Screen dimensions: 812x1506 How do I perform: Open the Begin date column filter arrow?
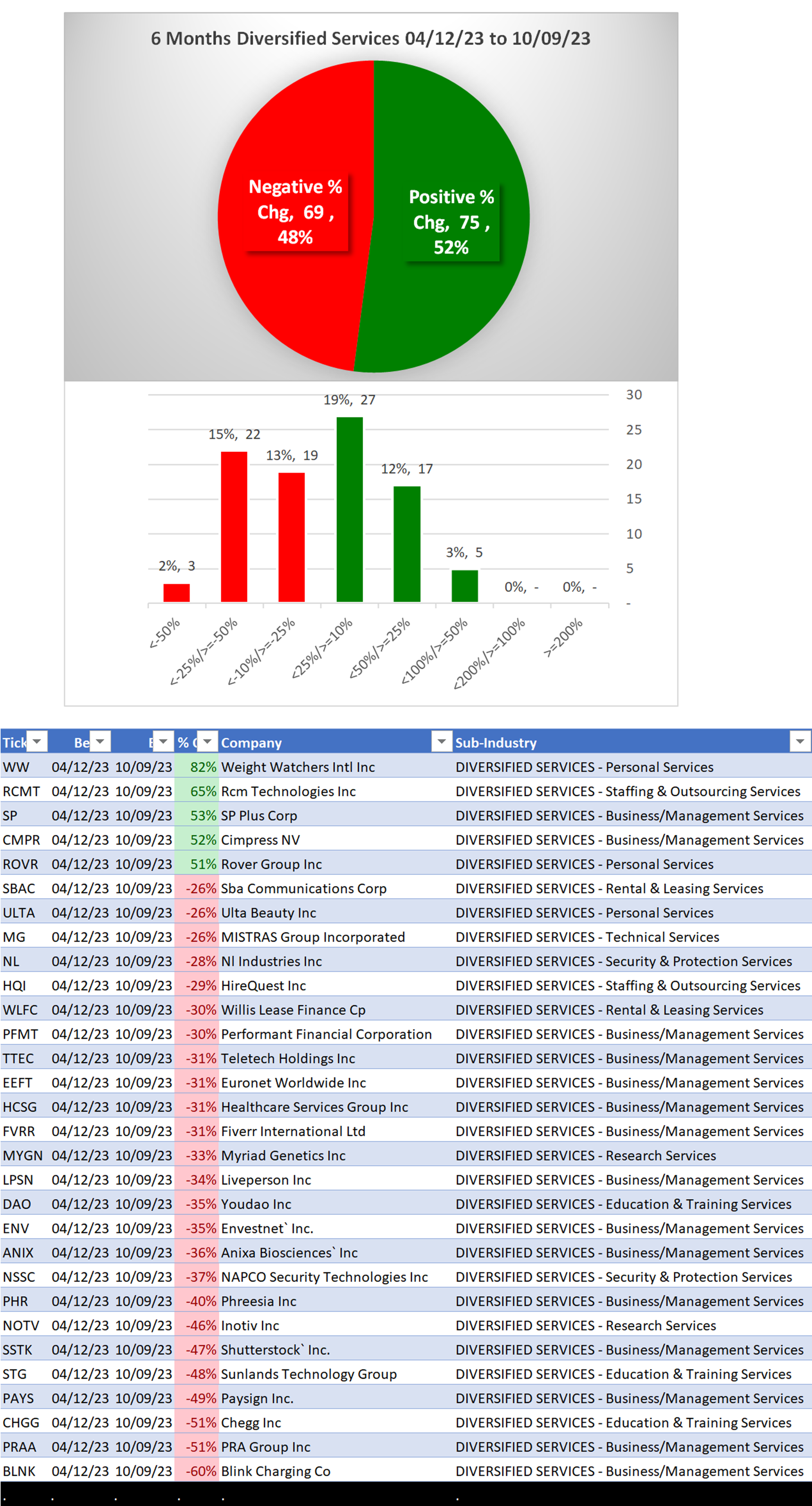100,742
